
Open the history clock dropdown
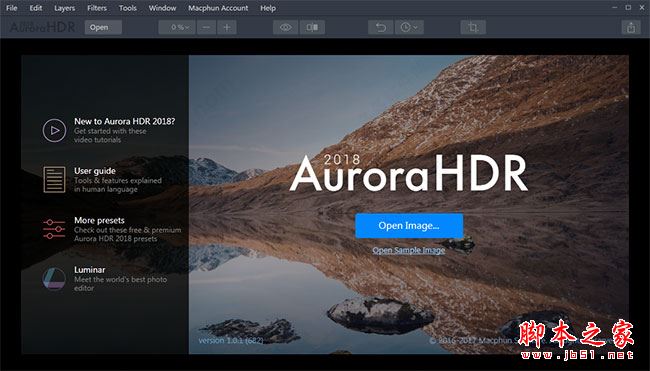[409, 27]
